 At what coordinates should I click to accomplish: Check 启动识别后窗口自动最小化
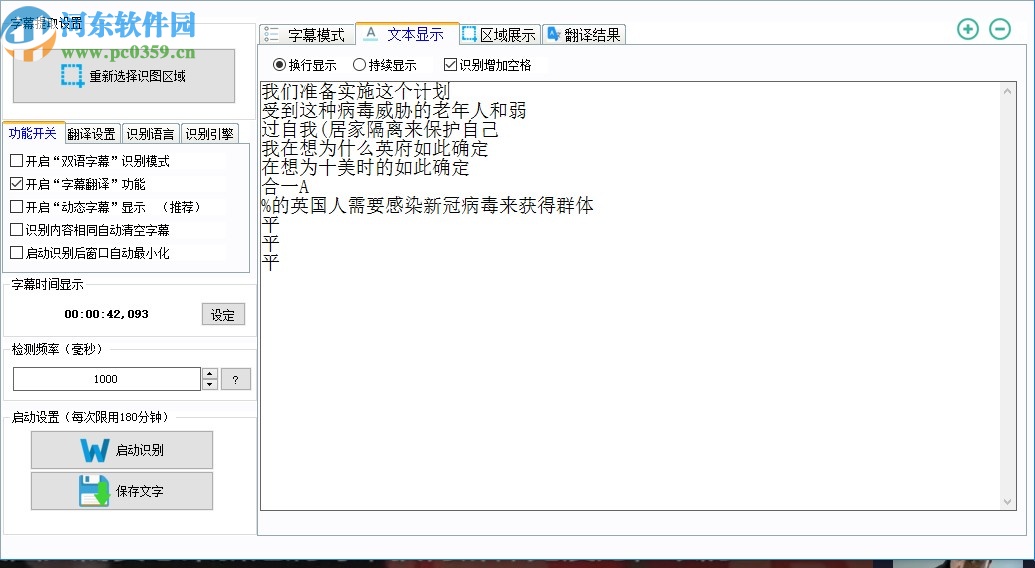pyautogui.click(x=17, y=253)
